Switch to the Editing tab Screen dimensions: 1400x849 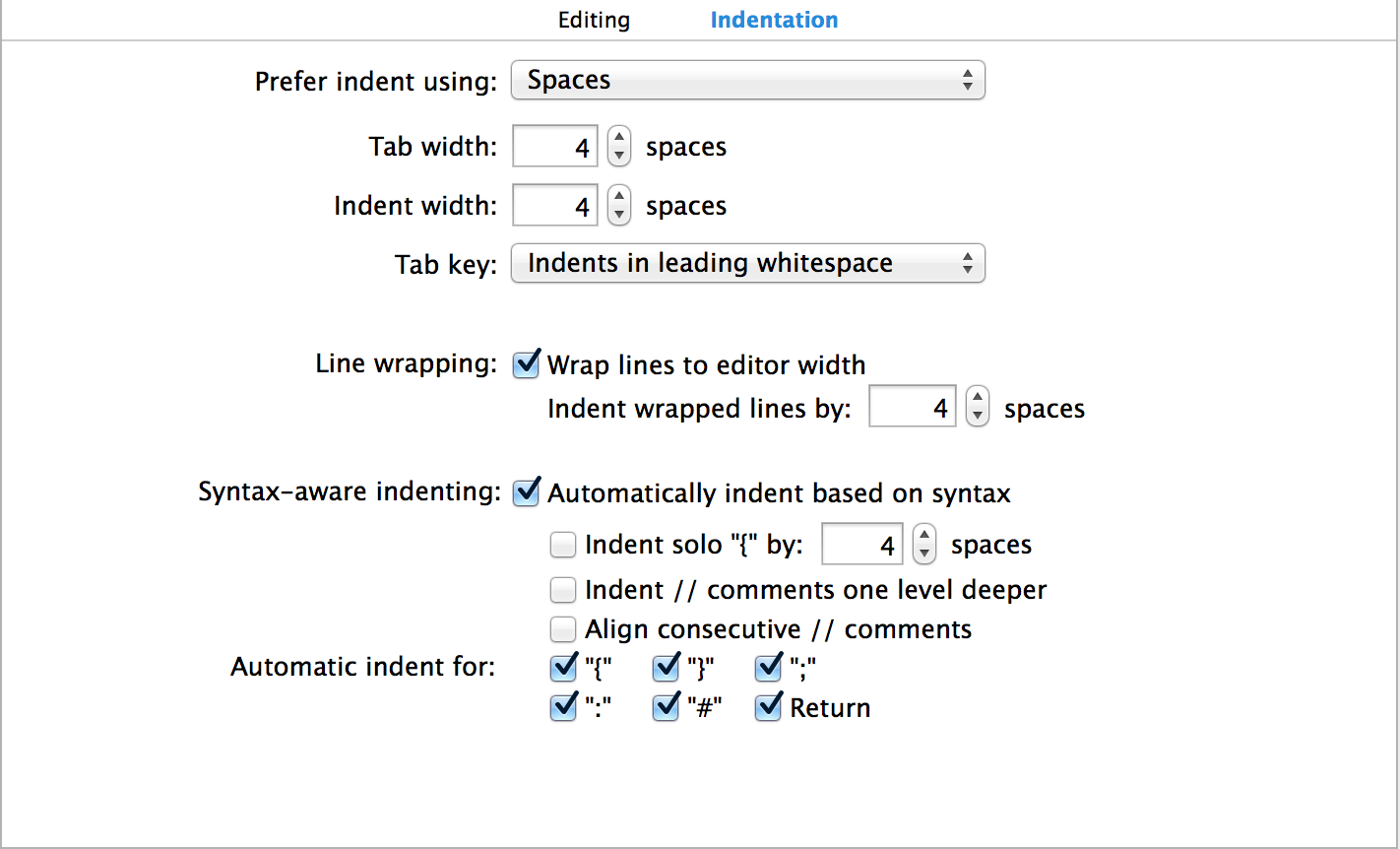point(594,20)
